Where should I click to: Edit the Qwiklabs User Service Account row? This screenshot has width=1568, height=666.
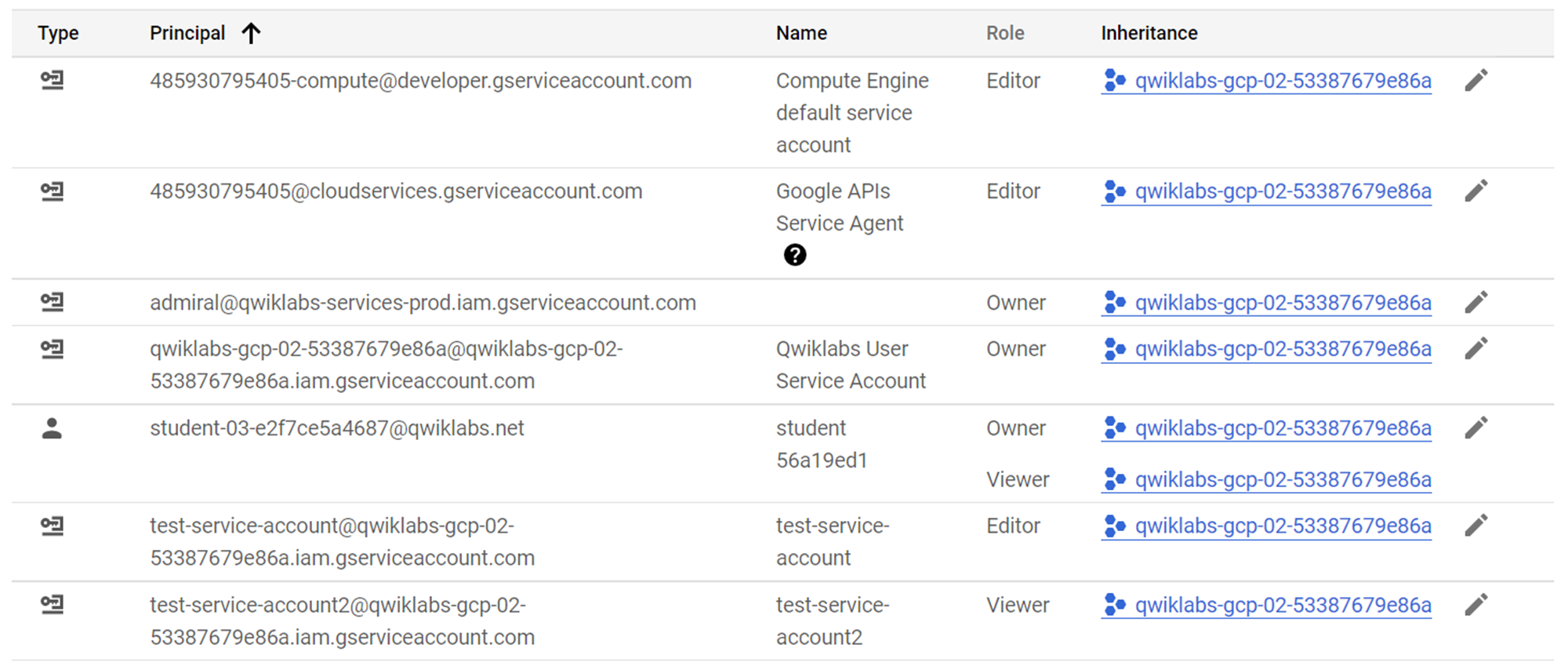(x=1475, y=349)
